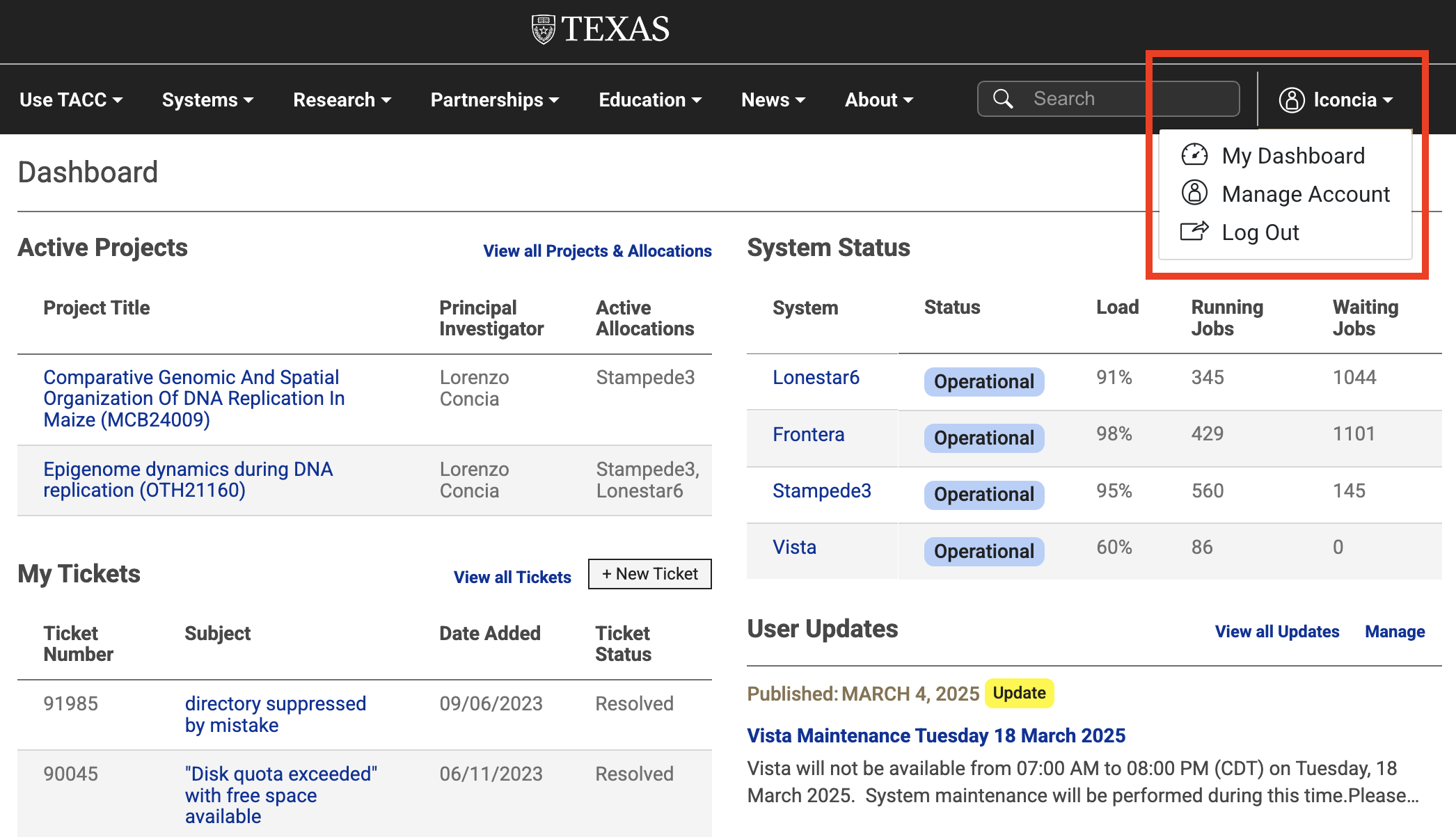This screenshot has height=837, width=1456.
Task: Click Frontera waiting jobs value 1101
Action: [1354, 433]
